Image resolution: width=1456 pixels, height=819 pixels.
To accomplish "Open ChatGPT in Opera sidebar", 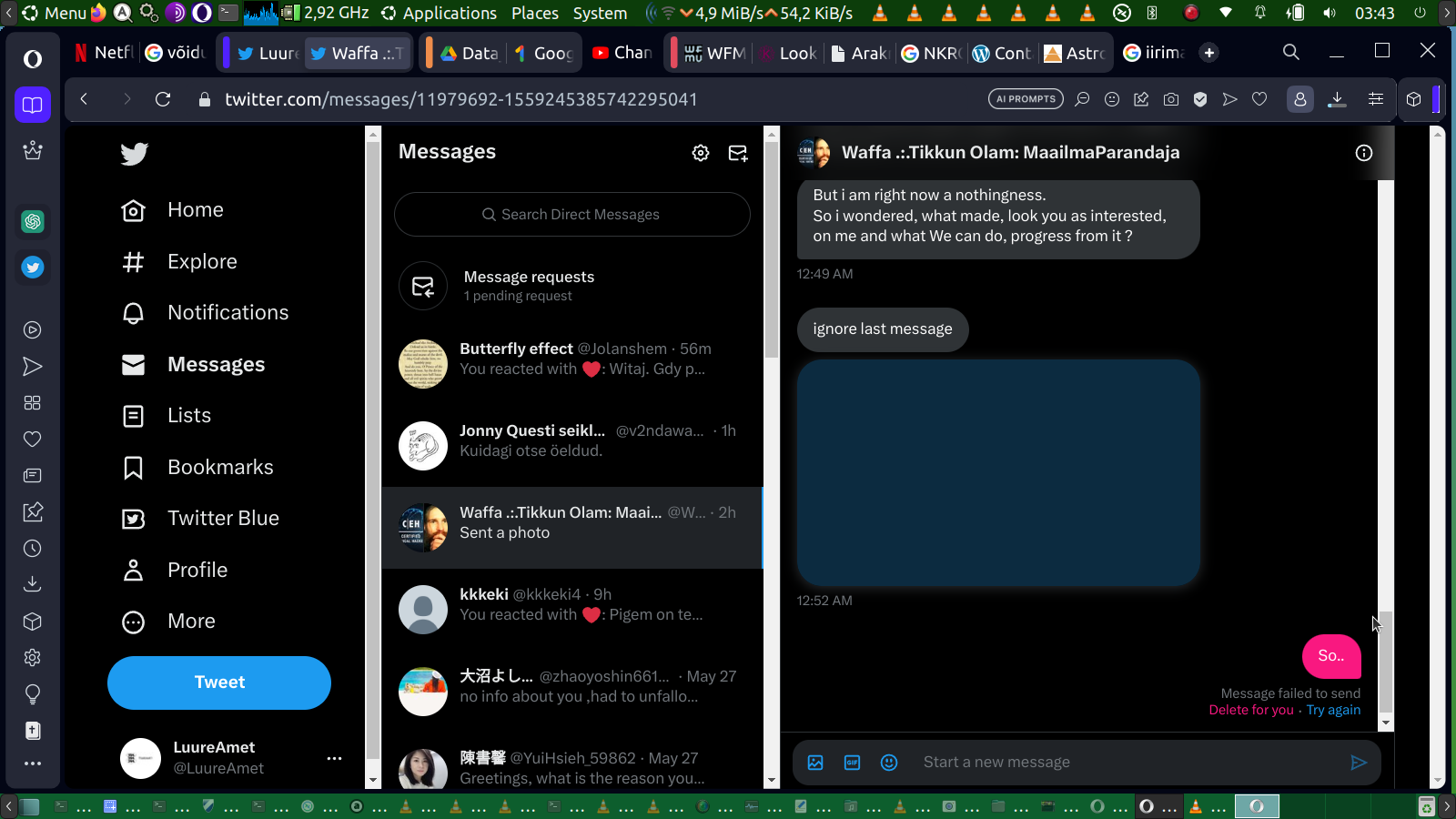I will tap(33, 221).
